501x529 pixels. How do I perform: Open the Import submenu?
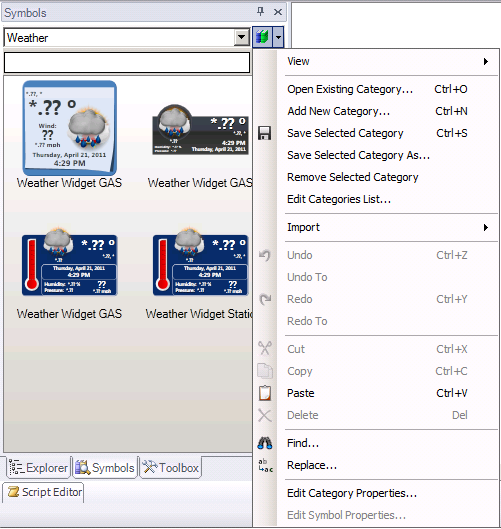click(375, 227)
